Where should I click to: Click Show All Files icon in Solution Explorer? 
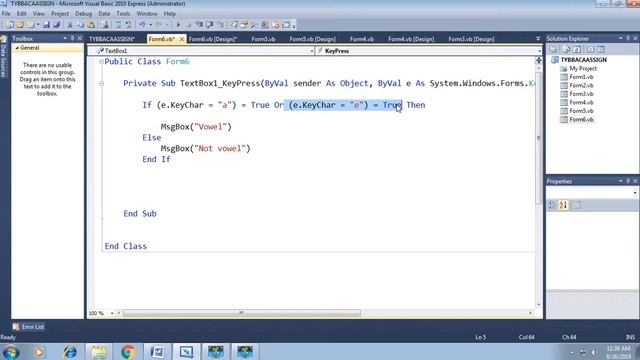(567, 49)
